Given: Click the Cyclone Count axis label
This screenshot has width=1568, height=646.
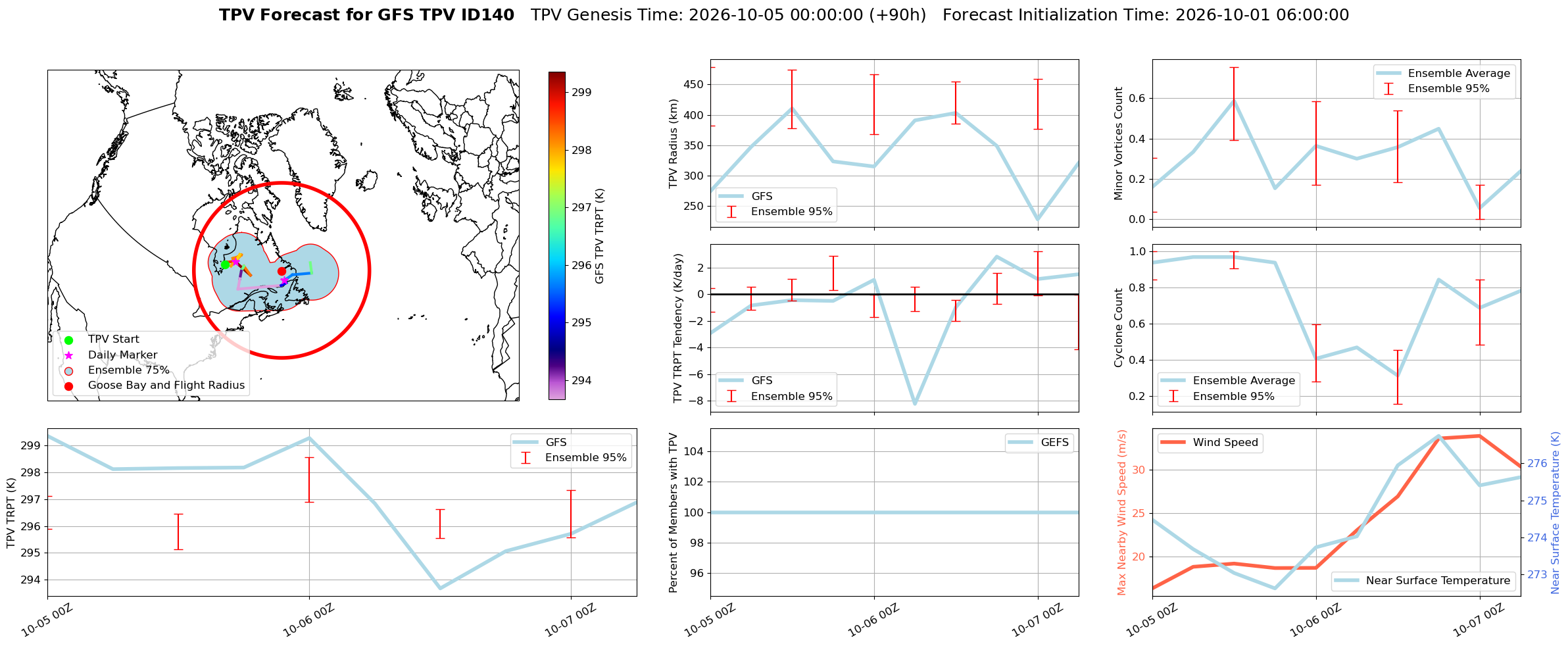Looking at the screenshot, I should tap(1118, 328).
